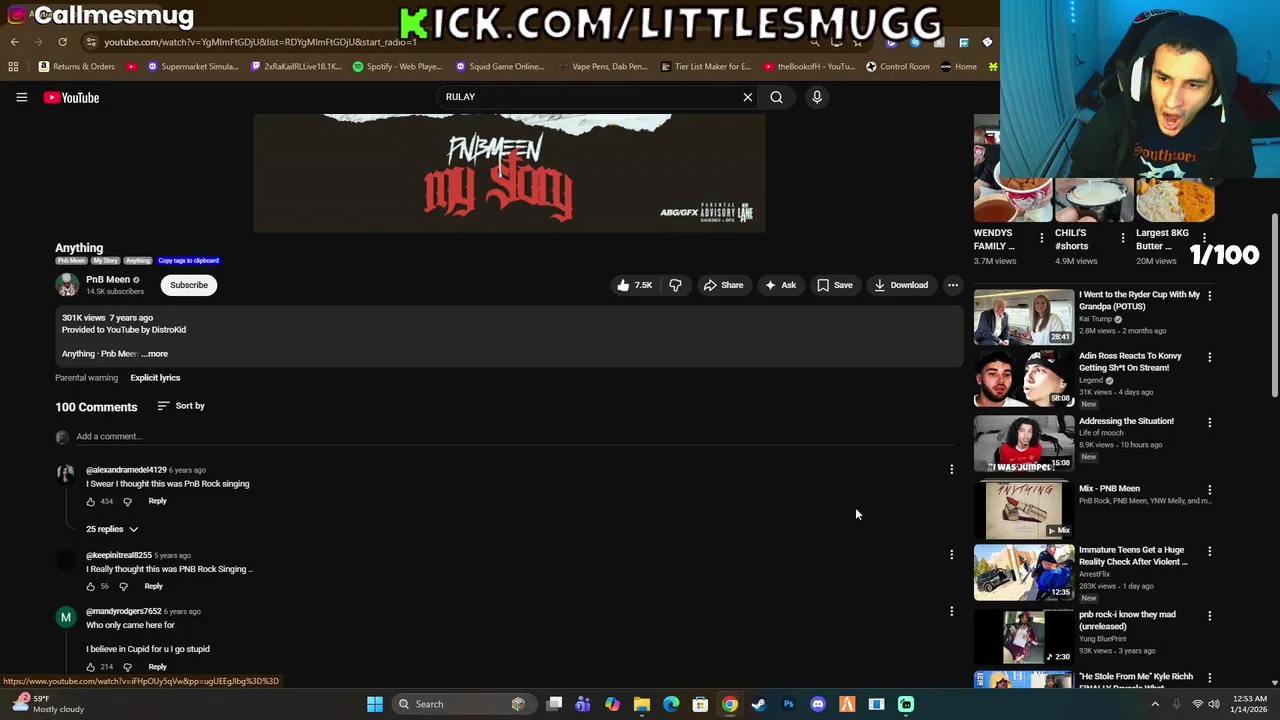Image resolution: width=1280 pixels, height=720 pixels.
Task: Reply to mandyrodgers7652's comment
Action: (157, 667)
